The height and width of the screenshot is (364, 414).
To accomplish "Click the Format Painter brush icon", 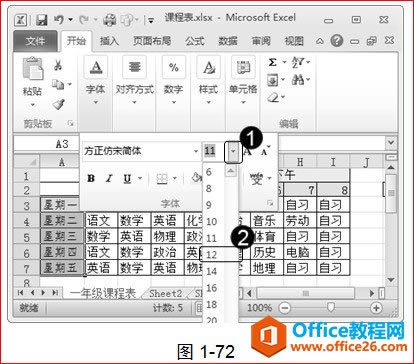I will click(59, 104).
